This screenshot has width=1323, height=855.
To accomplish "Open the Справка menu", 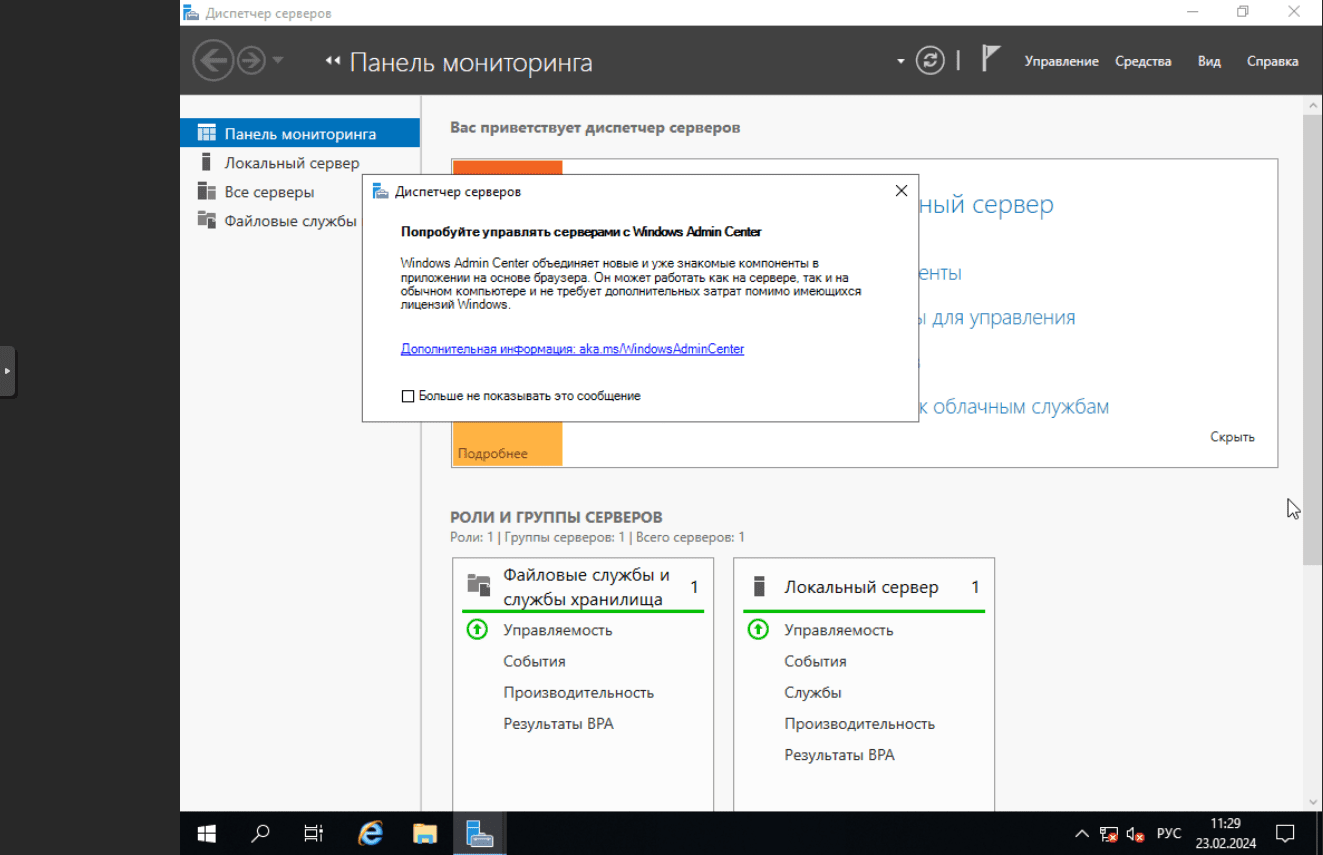I will tap(1272, 61).
